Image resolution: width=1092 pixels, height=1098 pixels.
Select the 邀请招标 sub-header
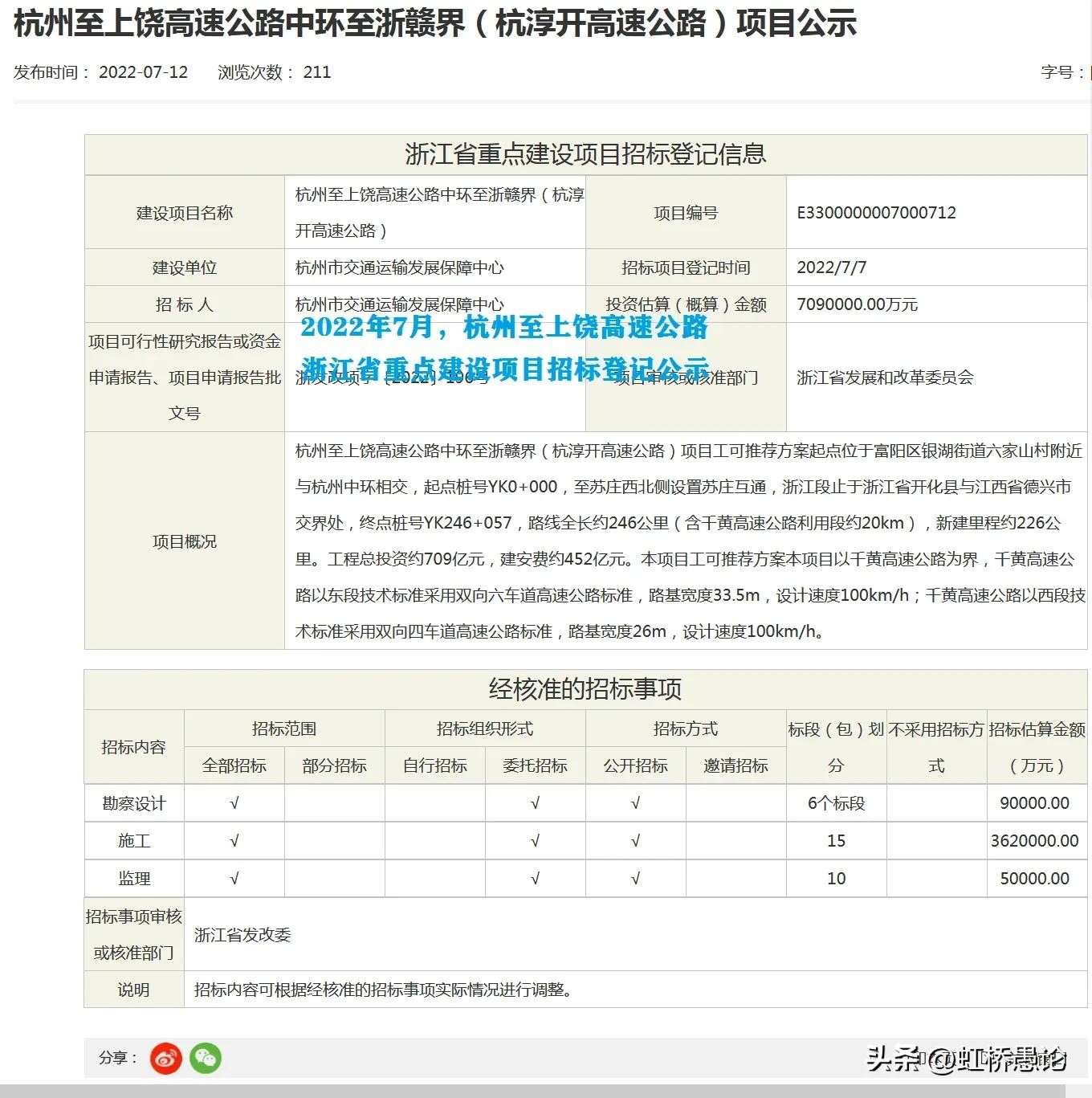click(x=736, y=765)
